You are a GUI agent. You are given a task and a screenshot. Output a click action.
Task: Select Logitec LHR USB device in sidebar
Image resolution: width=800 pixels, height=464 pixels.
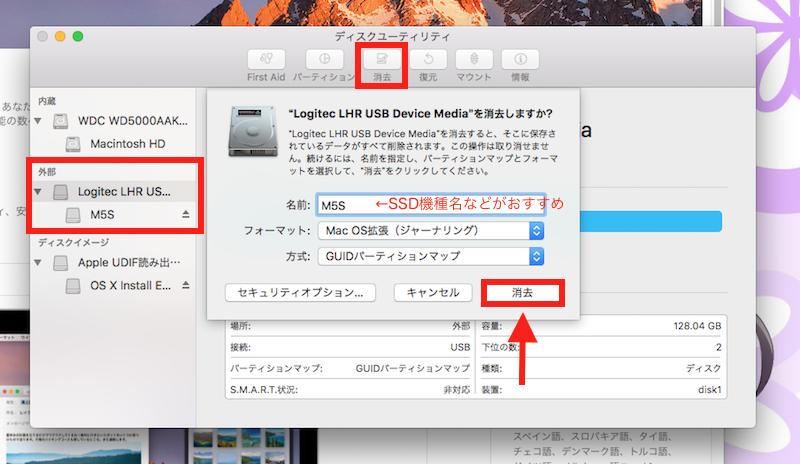click(124, 191)
